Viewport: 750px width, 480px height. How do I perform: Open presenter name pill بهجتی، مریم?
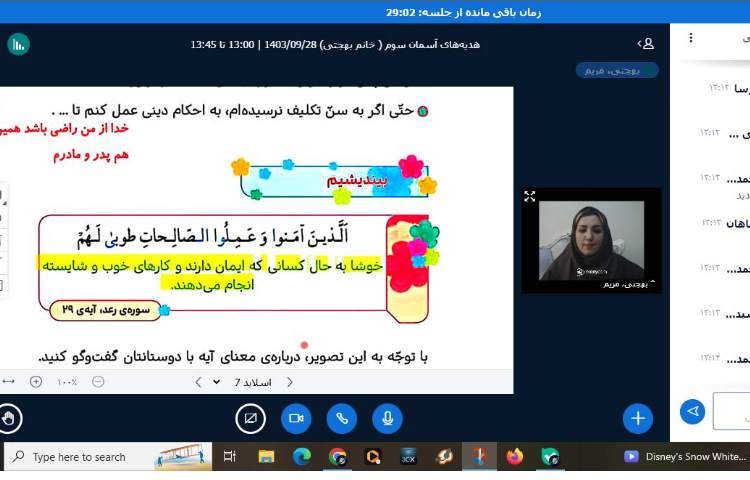click(x=617, y=70)
